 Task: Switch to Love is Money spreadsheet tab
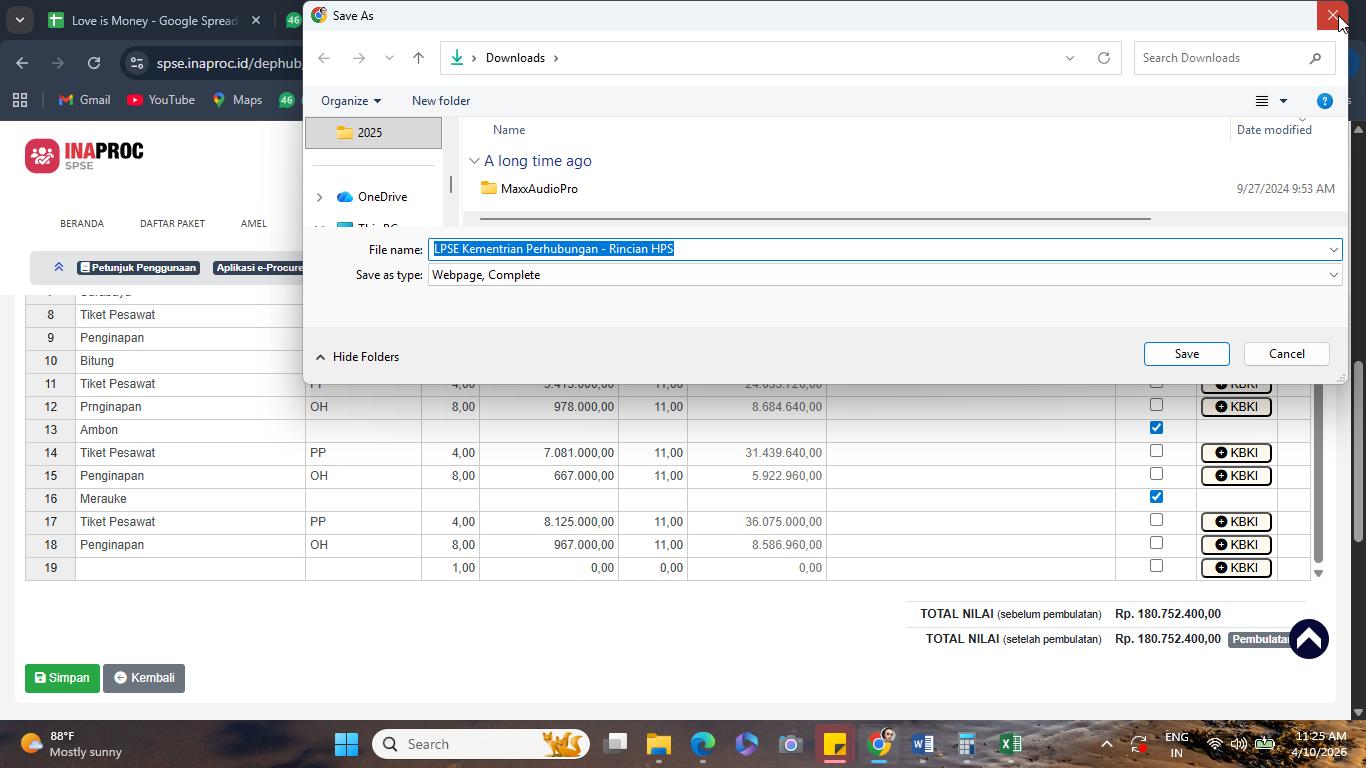[154, 20]
